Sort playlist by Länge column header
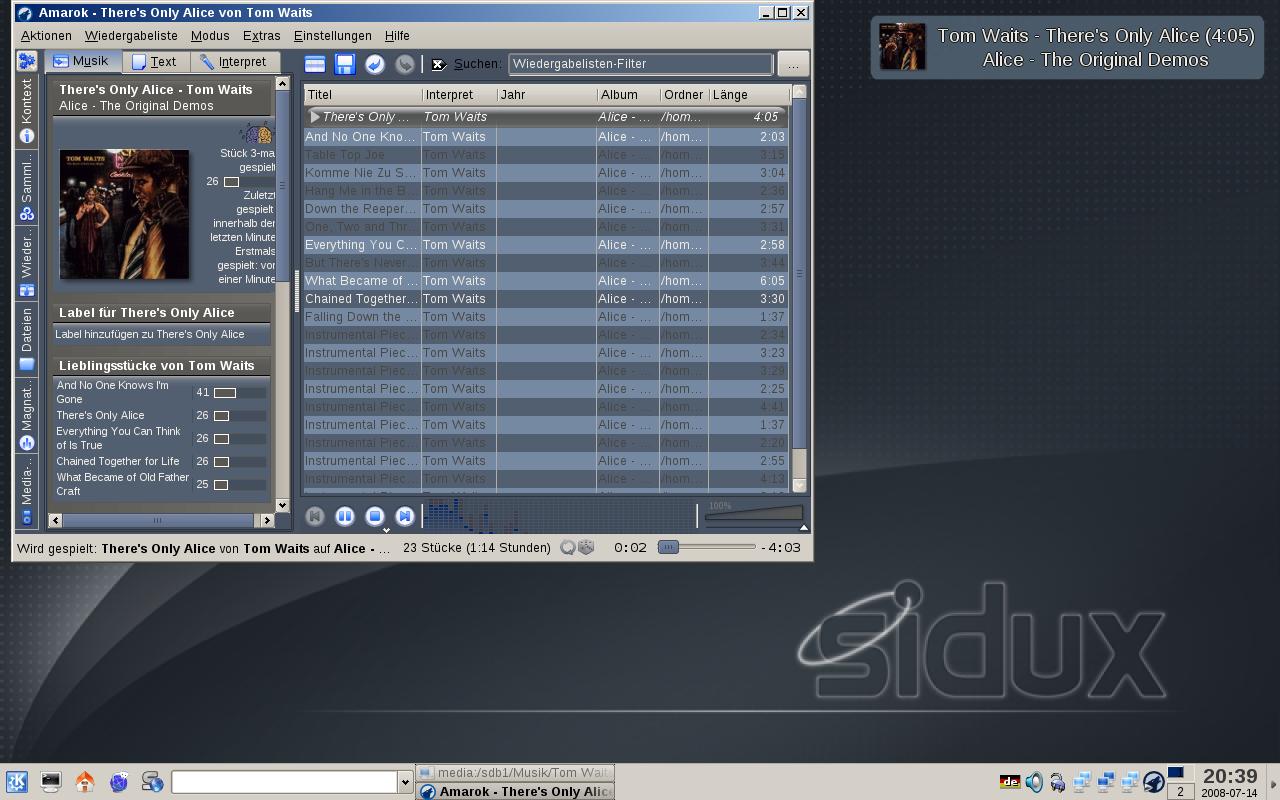 (x=748, y=95)
